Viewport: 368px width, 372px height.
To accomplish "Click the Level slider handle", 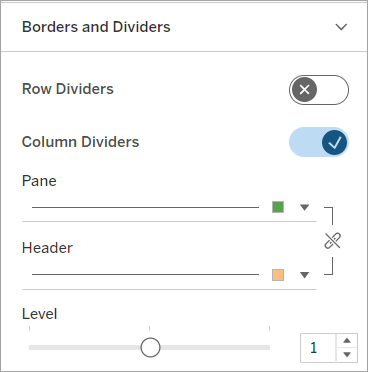I will click(x=150, y=347).
